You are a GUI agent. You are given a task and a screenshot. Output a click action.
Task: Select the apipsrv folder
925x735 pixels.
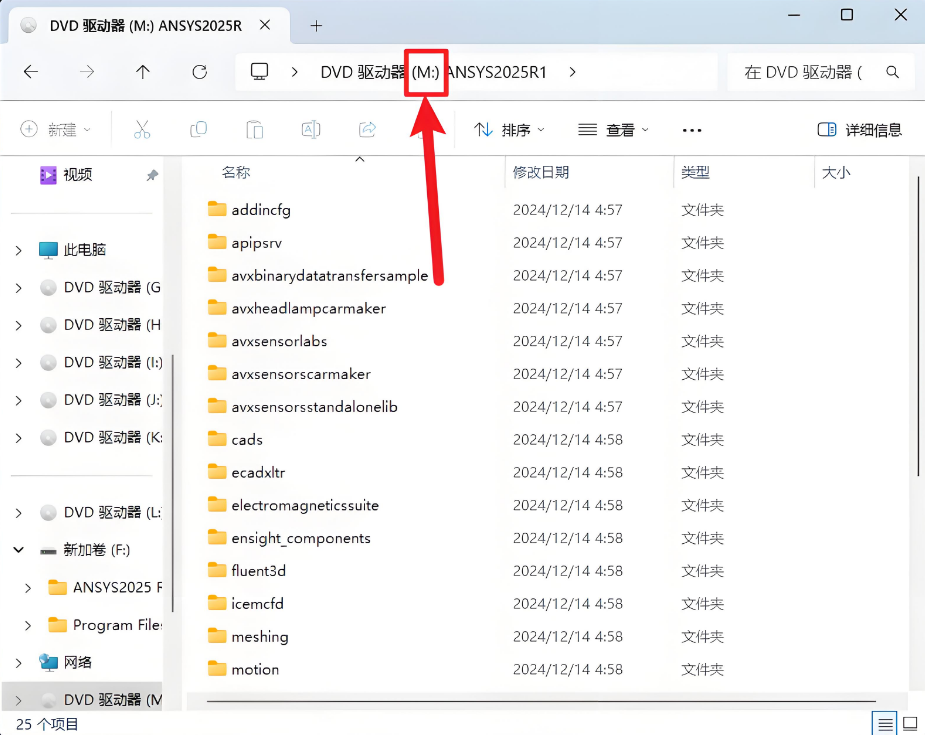coord(245,242)
